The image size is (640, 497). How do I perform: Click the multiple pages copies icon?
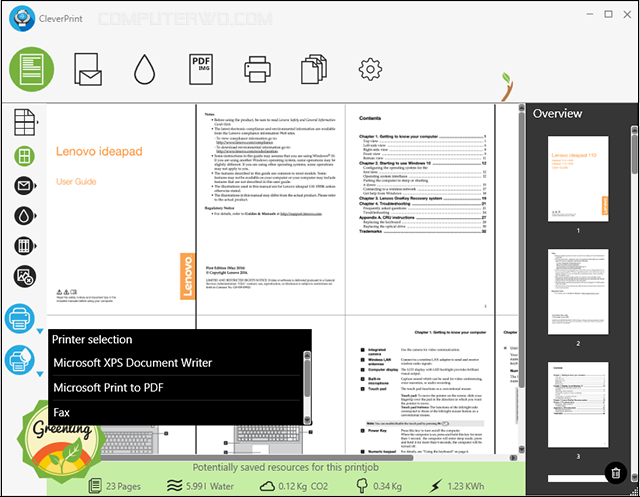point(313,69)
